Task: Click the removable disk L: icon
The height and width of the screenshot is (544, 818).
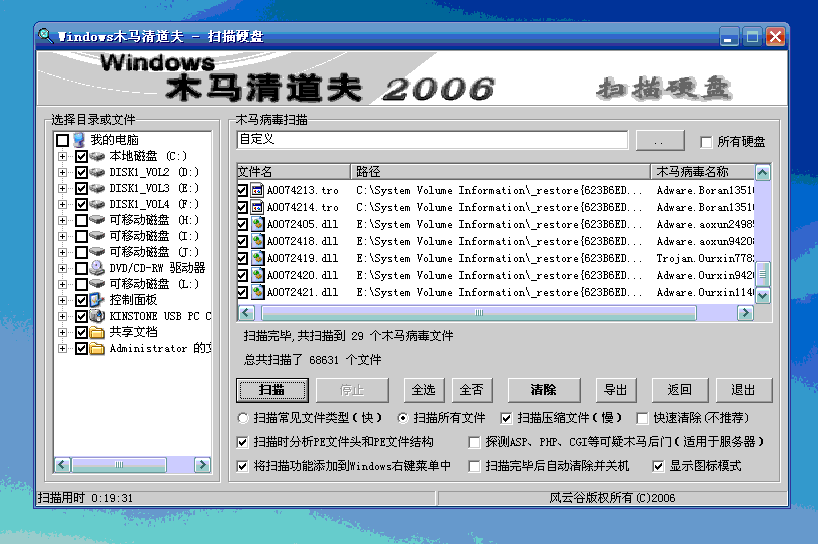Action: (97, 284)
